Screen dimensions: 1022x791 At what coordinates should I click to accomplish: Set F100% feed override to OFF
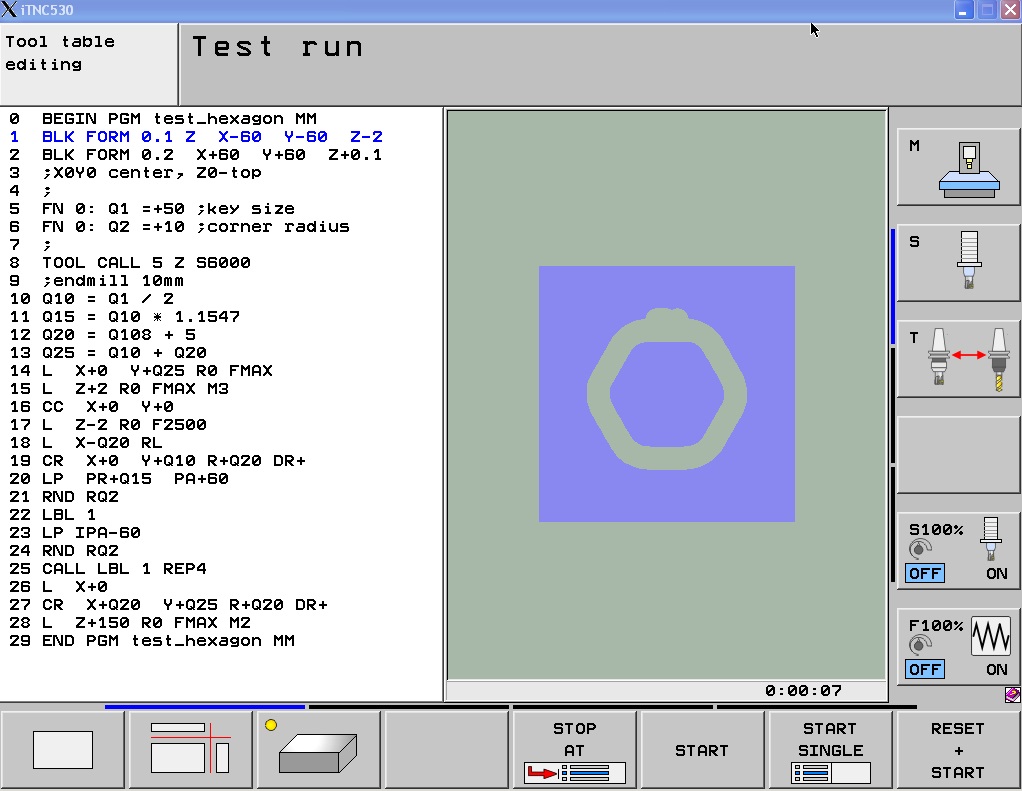tap(924, 669)
